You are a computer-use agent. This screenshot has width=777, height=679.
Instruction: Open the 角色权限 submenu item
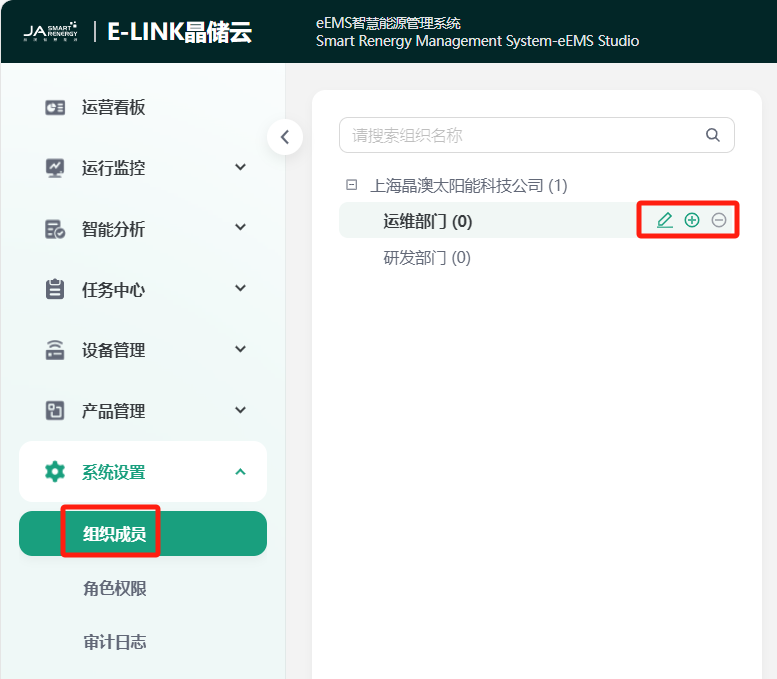[115, 589]
